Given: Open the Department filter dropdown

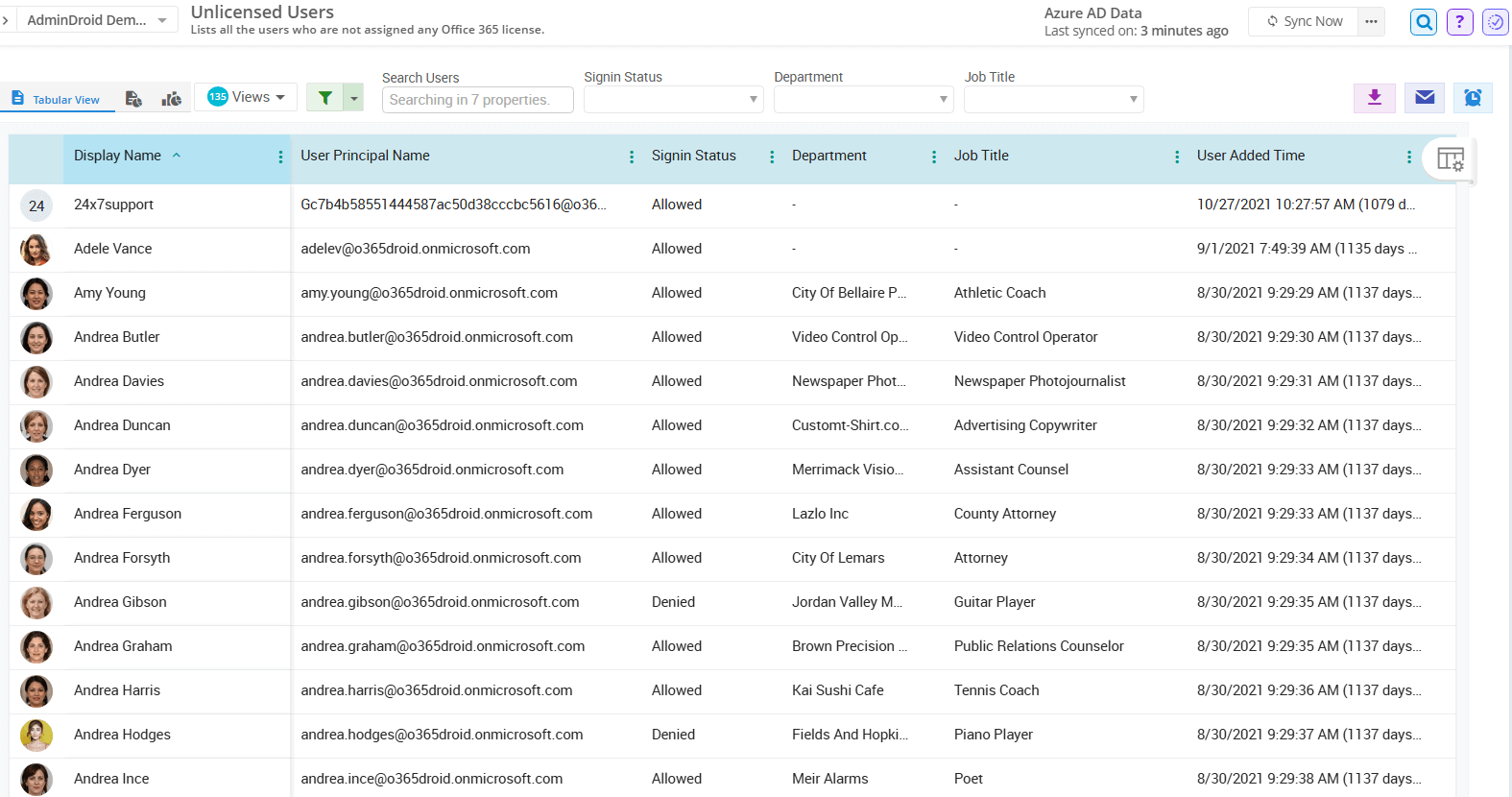Looking at the screenshot, I should coord(863,99).
